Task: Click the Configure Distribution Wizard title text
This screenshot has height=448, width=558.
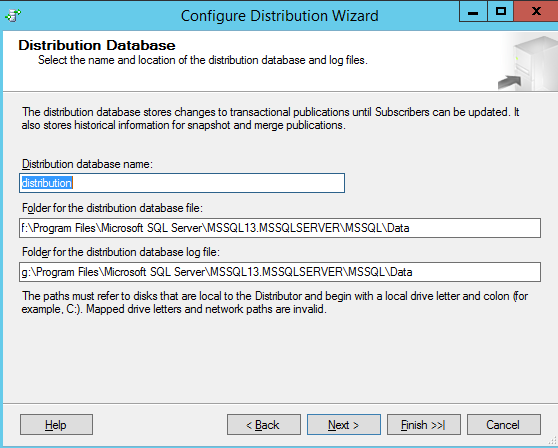Action: 279,16
